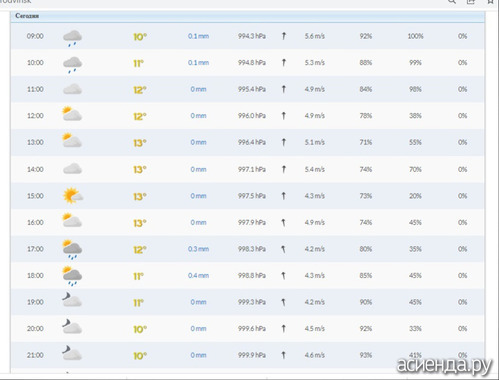Click the 0.1 mm precipitation at 09:00

(x=198, y=36)
